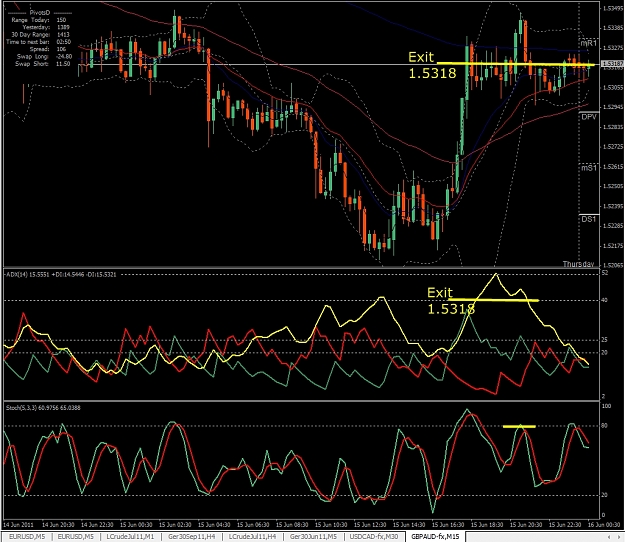Click the Time to next bar value
This screenshot has height=542, width=625.
pyautogui.click(x=64, y=42)
